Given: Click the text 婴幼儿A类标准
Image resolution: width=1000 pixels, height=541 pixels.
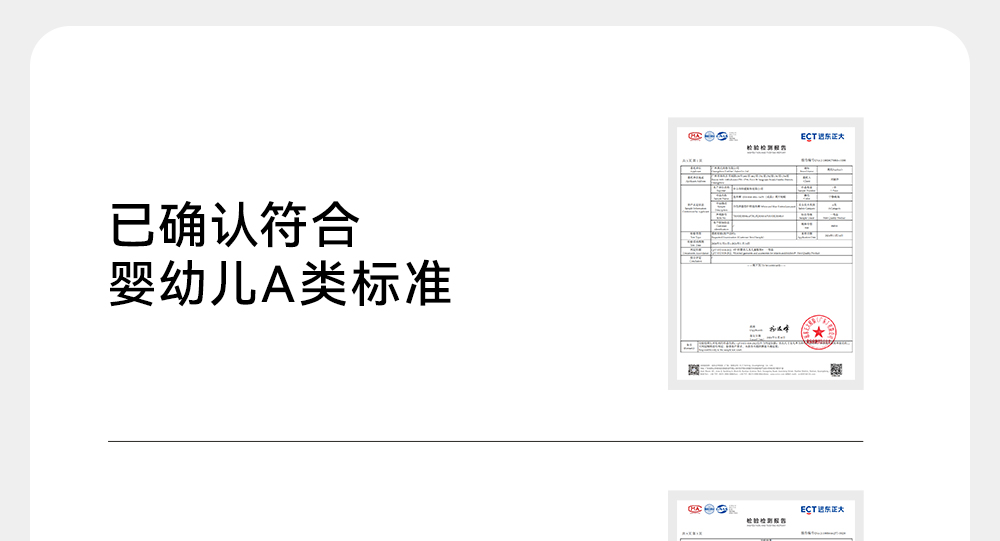Looking at the screenshot, I should pyautogui.click(x=281, y=283).
